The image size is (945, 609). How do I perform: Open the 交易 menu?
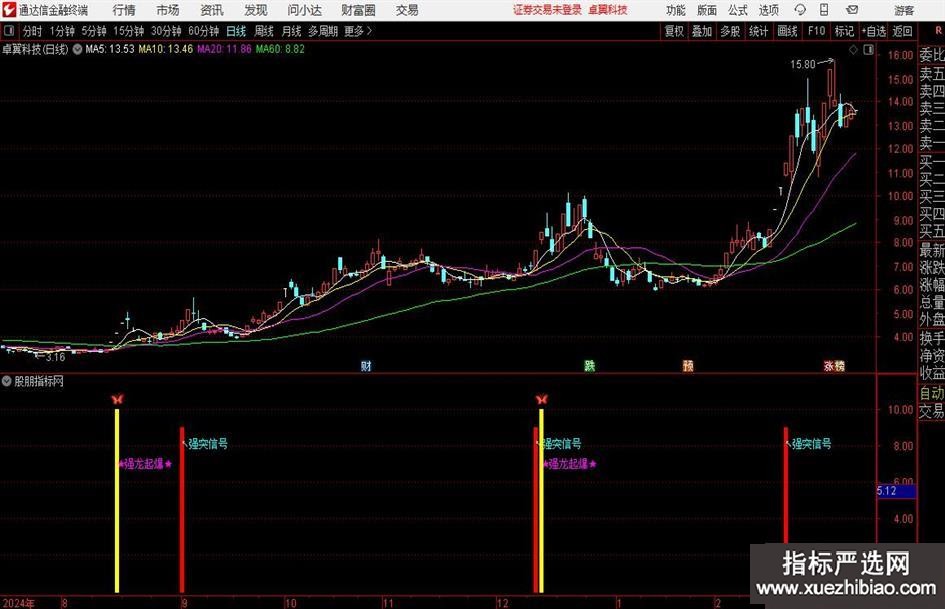pos(407,10)
